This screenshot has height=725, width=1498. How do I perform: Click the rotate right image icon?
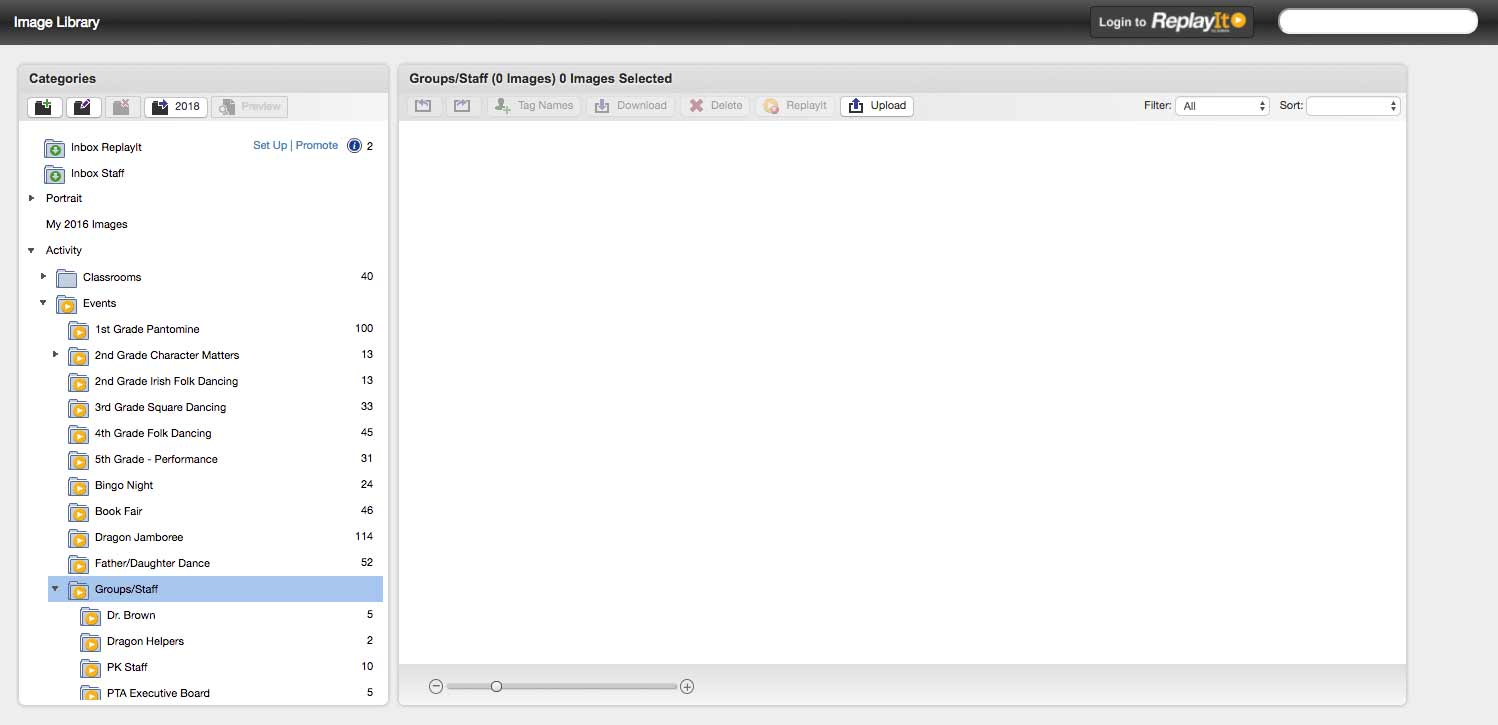pyautogui.click(x=462, y=106)
